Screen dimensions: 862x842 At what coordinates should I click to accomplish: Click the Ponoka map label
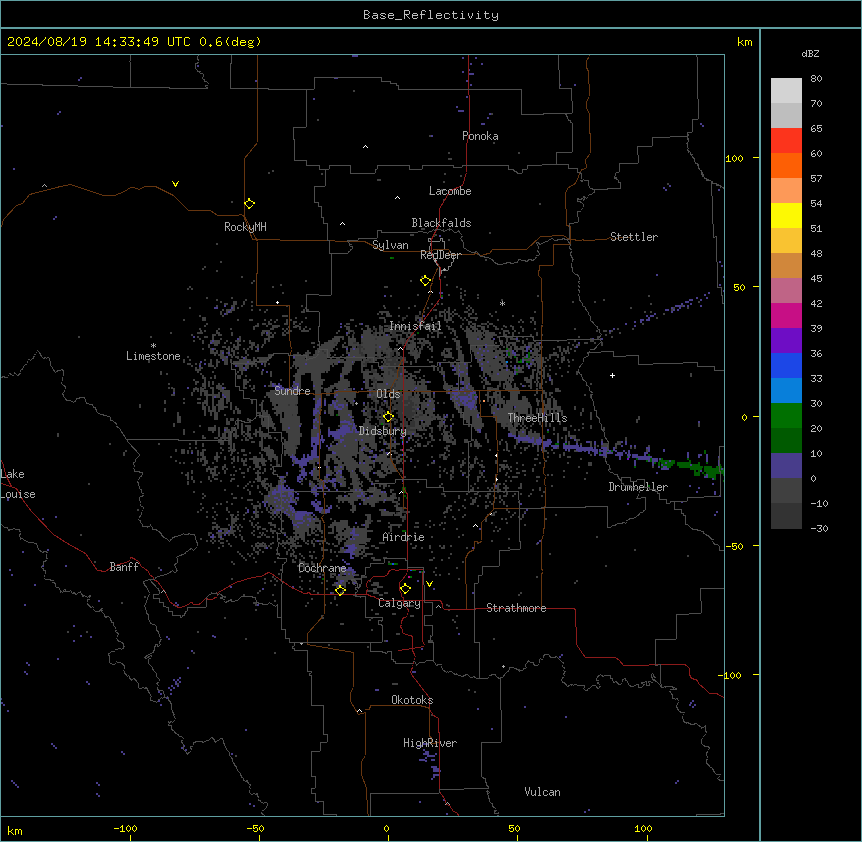pos(480,136)
